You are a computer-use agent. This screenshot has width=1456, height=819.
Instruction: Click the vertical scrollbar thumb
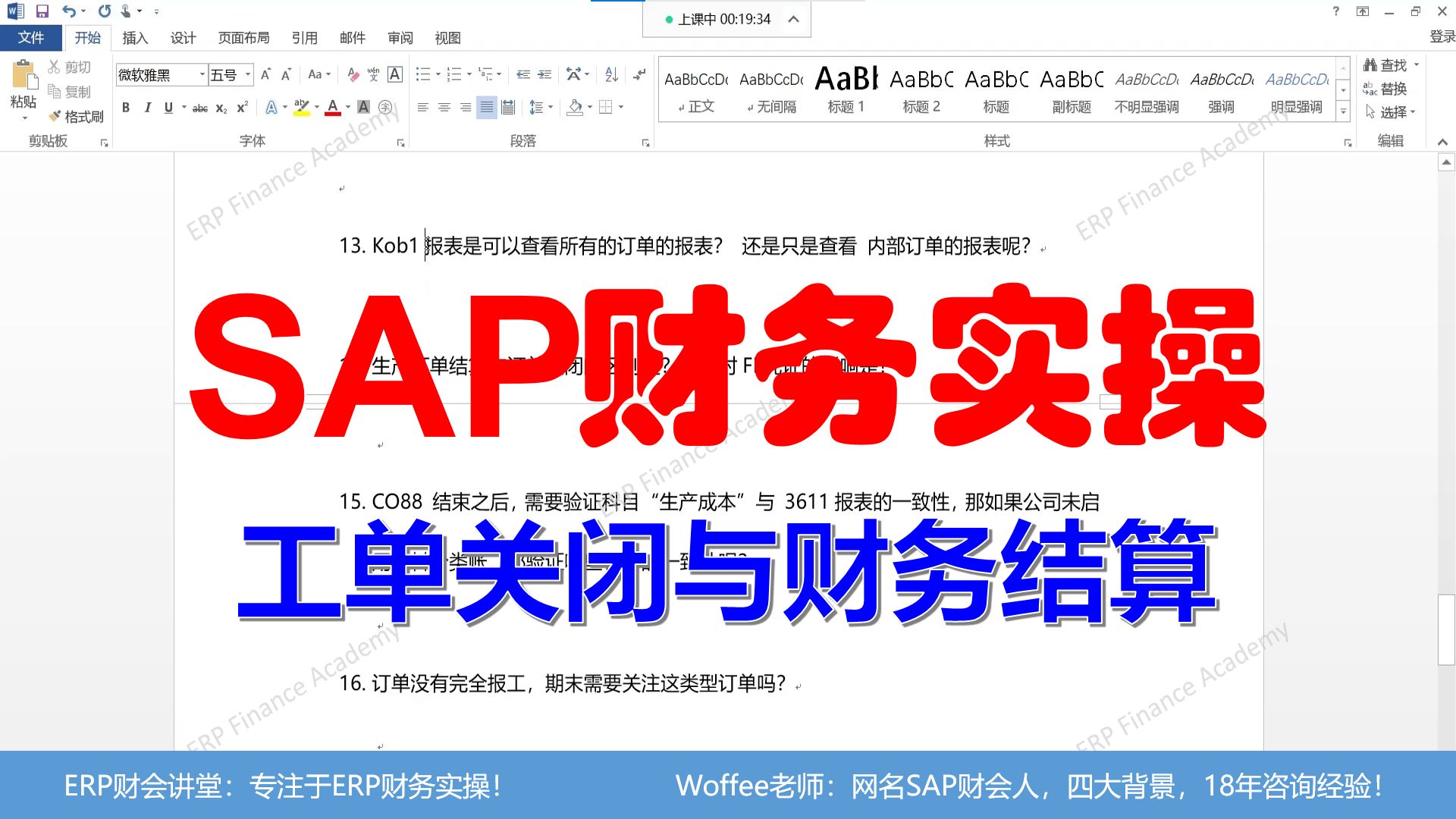[1446, 630]
